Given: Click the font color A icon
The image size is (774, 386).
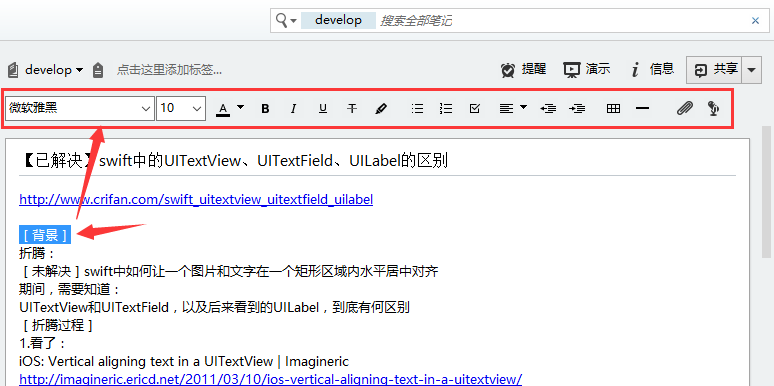Looking at the screenshot, I should 224,109.
